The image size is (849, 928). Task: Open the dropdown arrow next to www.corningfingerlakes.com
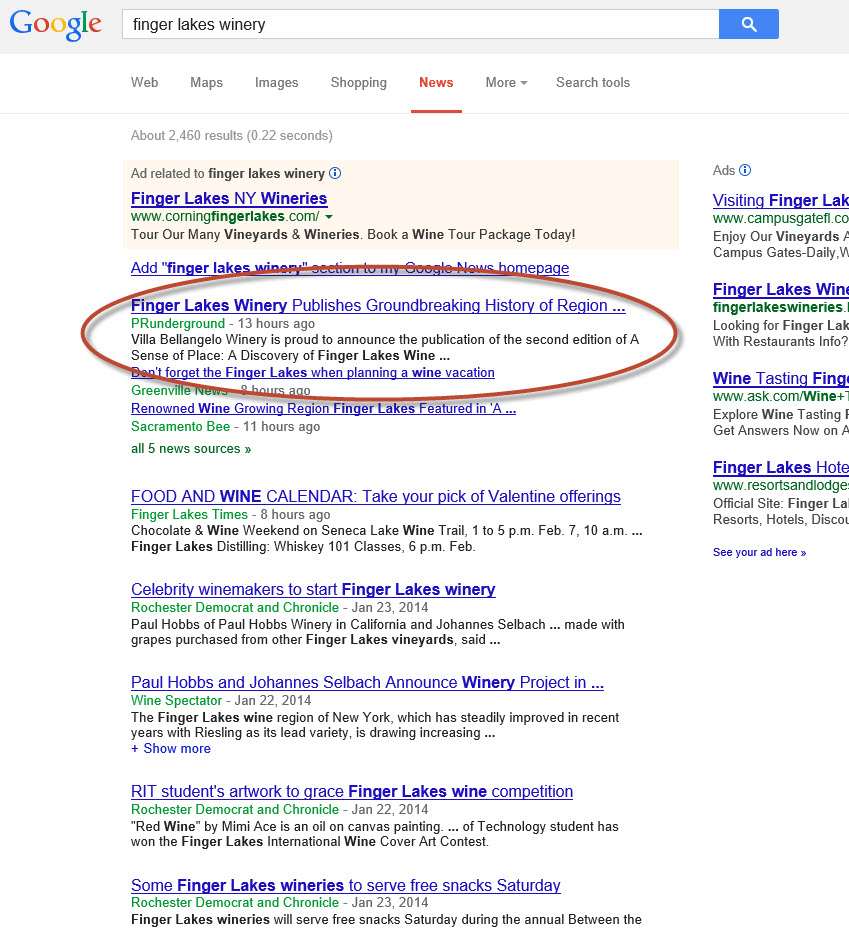click(x=329, y=217)
